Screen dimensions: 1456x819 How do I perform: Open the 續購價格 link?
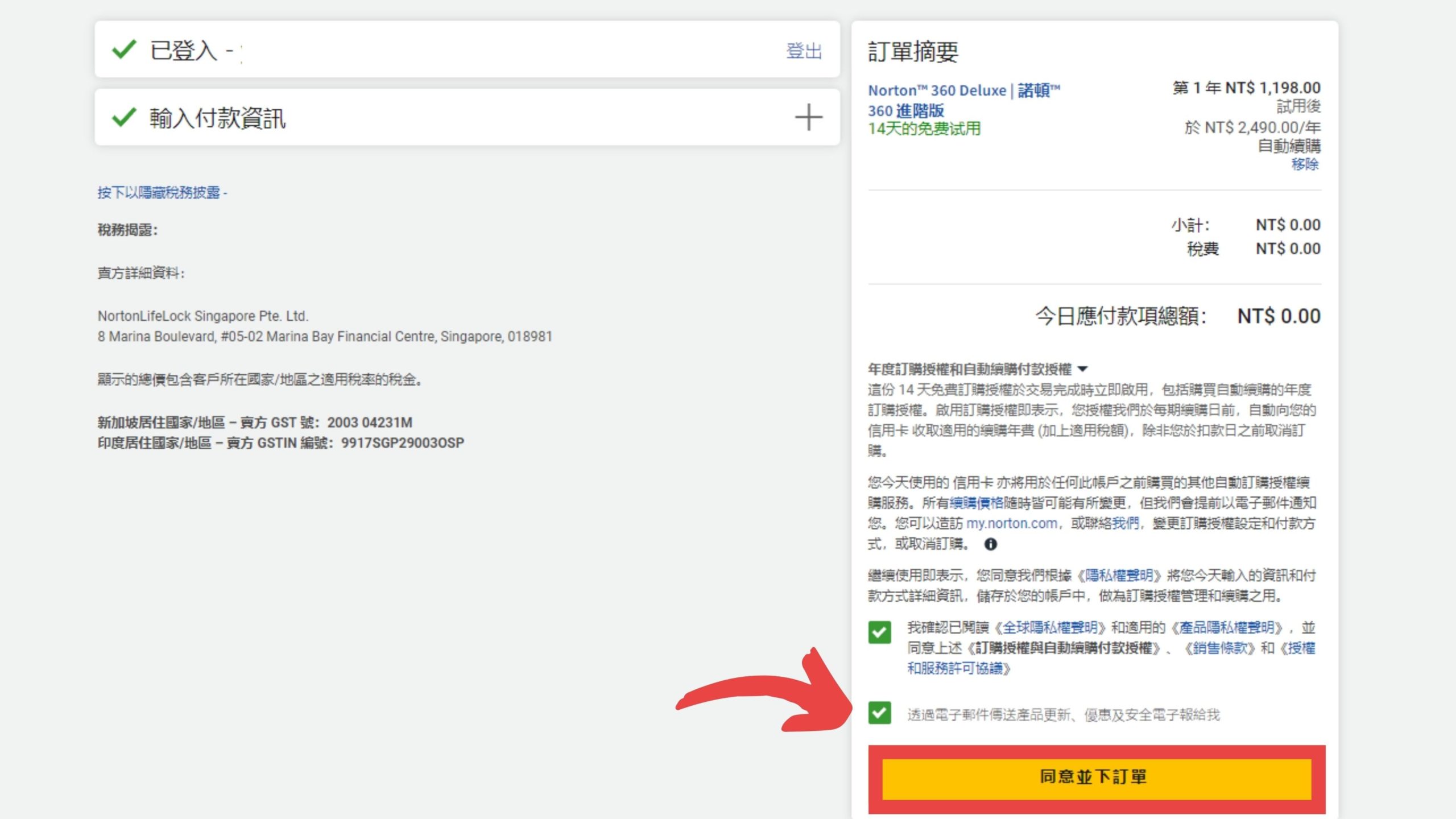(x=977, y=503)
